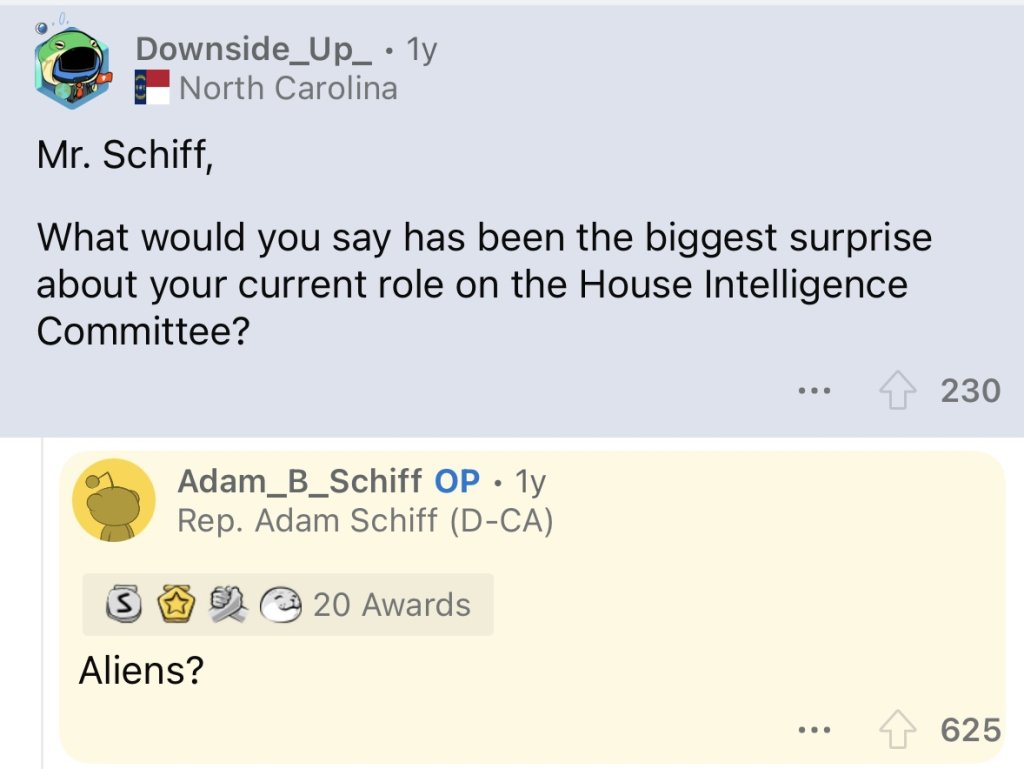This screenshot has width=1024, height=769.
Task: Collapse the reply thread via indent line
Action: [42, 600]
